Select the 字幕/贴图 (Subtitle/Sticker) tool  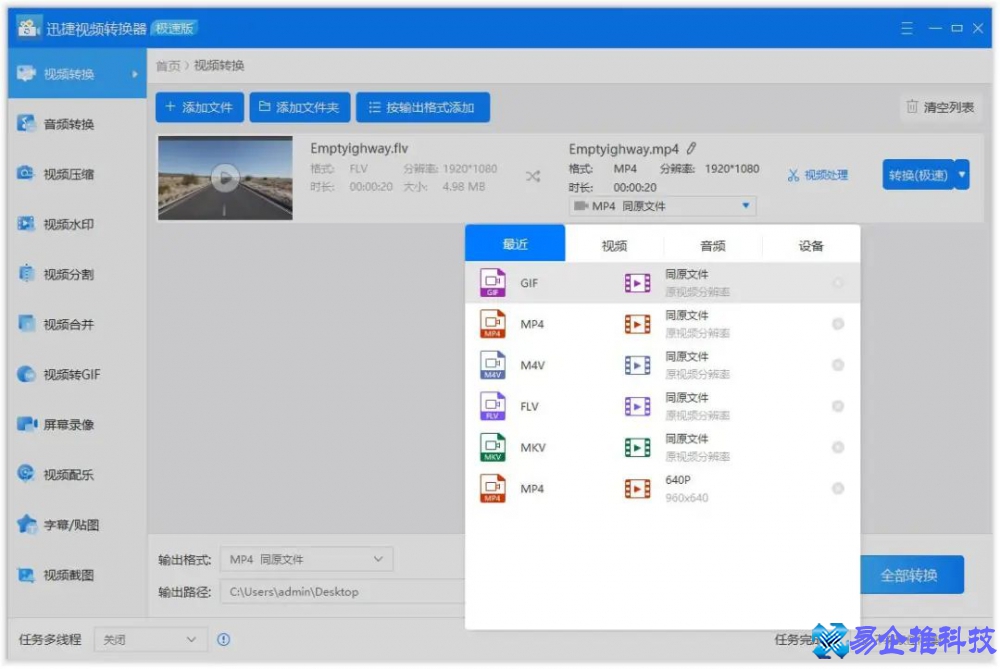pos(70,524)
